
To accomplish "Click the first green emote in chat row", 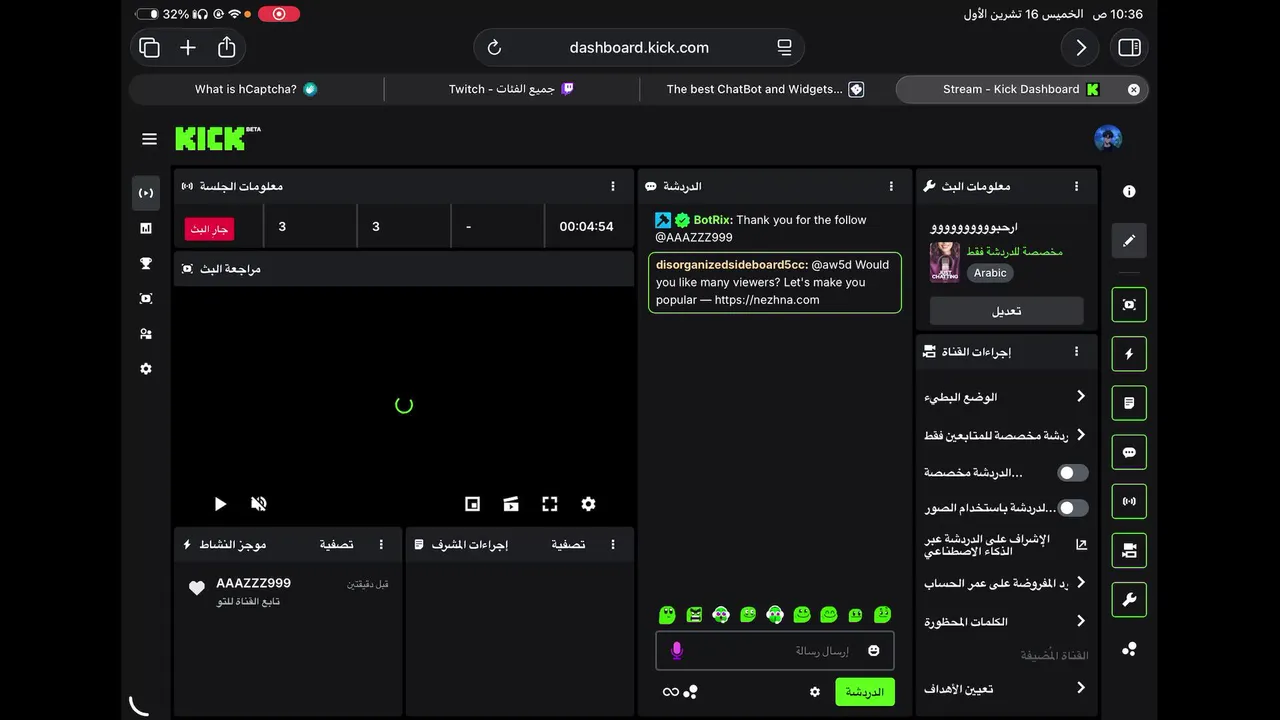I will [x=667, y=614].
